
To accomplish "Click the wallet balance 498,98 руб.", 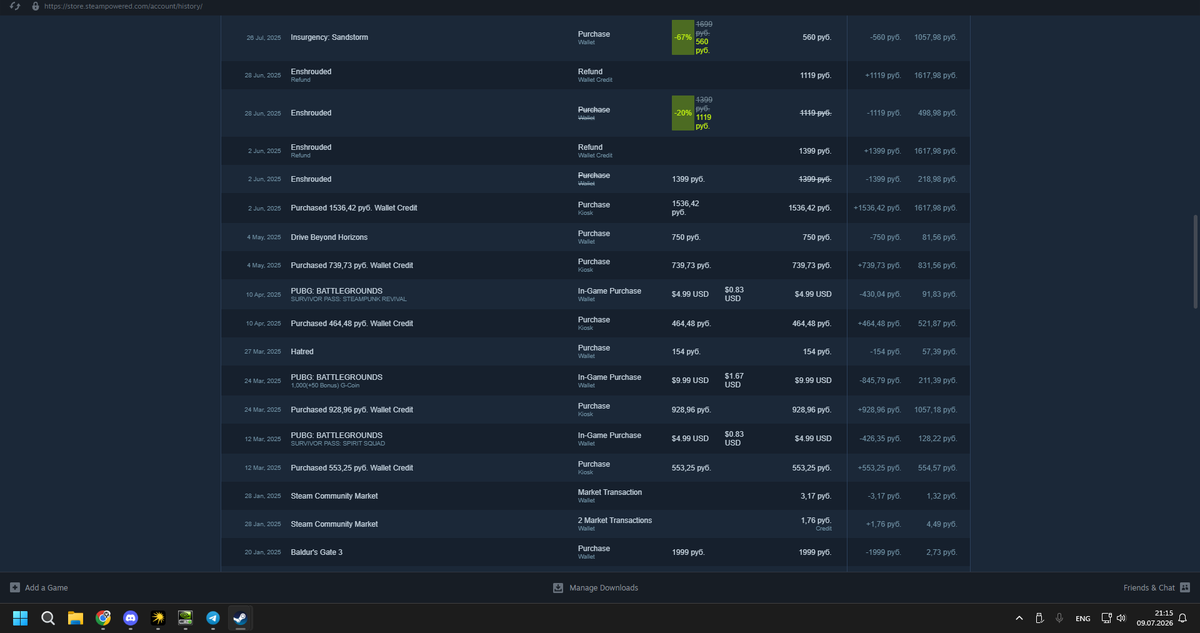I will (x=937, y=113).
